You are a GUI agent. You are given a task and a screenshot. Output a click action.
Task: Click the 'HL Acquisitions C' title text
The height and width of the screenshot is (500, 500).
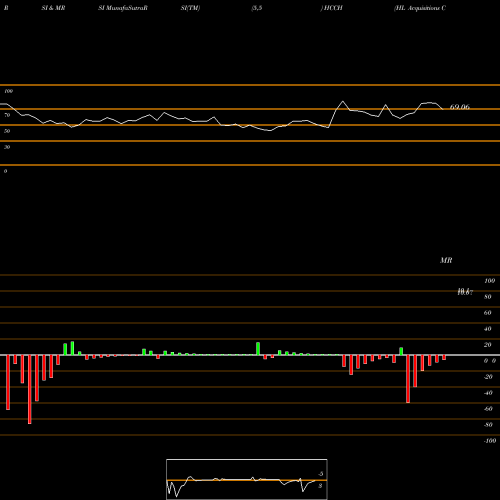(x=420, y=8)
